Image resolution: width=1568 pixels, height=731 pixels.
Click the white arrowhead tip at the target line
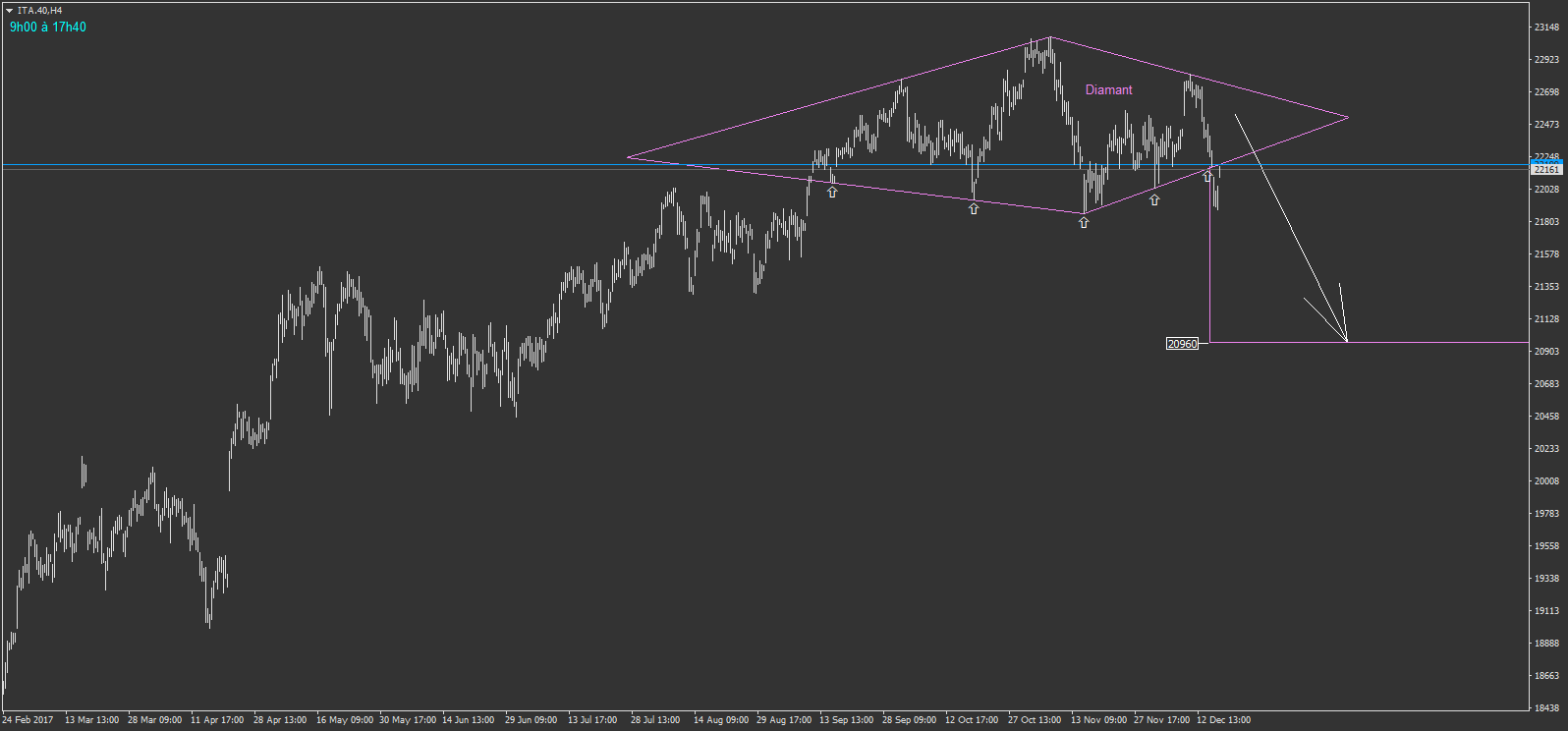tap(1346, 340)
